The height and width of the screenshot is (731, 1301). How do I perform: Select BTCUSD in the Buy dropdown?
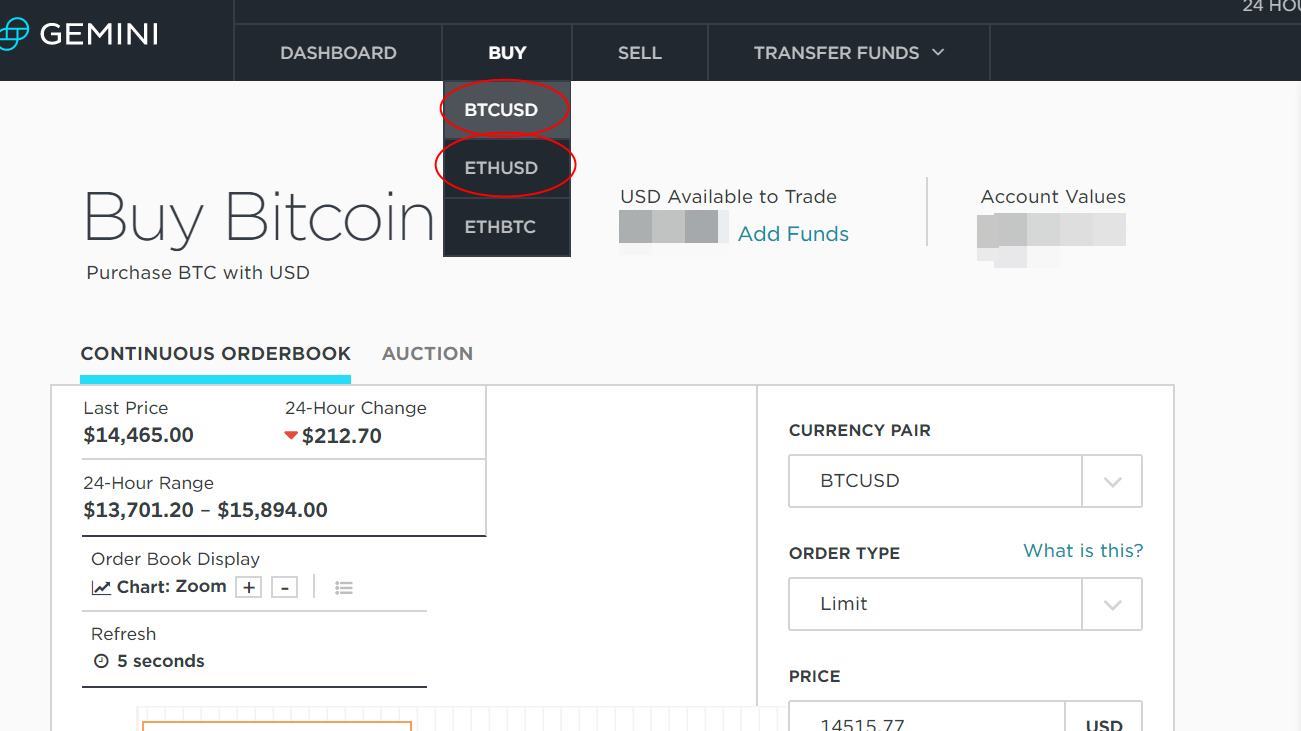click(503, 110)
